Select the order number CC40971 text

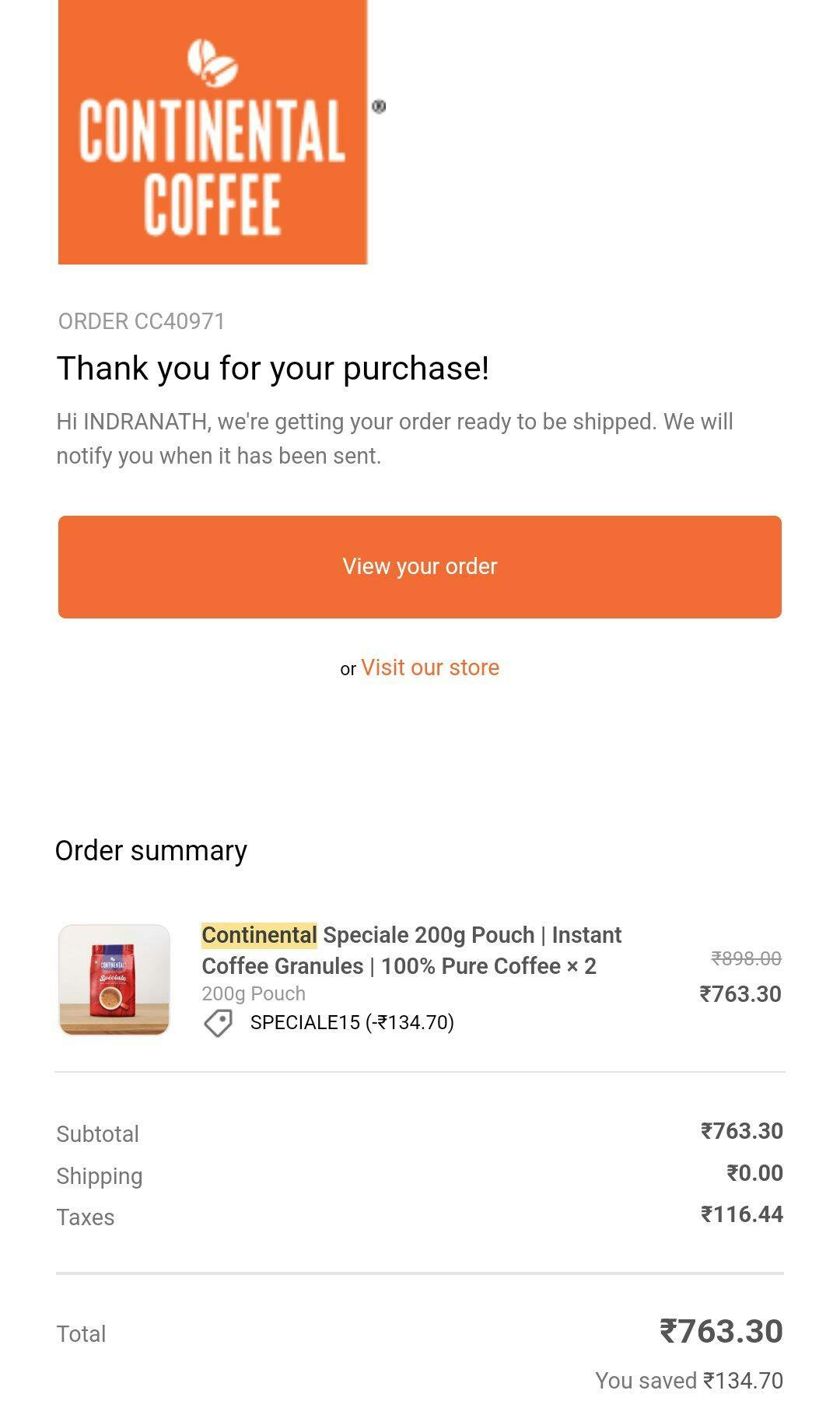[142, 321]
